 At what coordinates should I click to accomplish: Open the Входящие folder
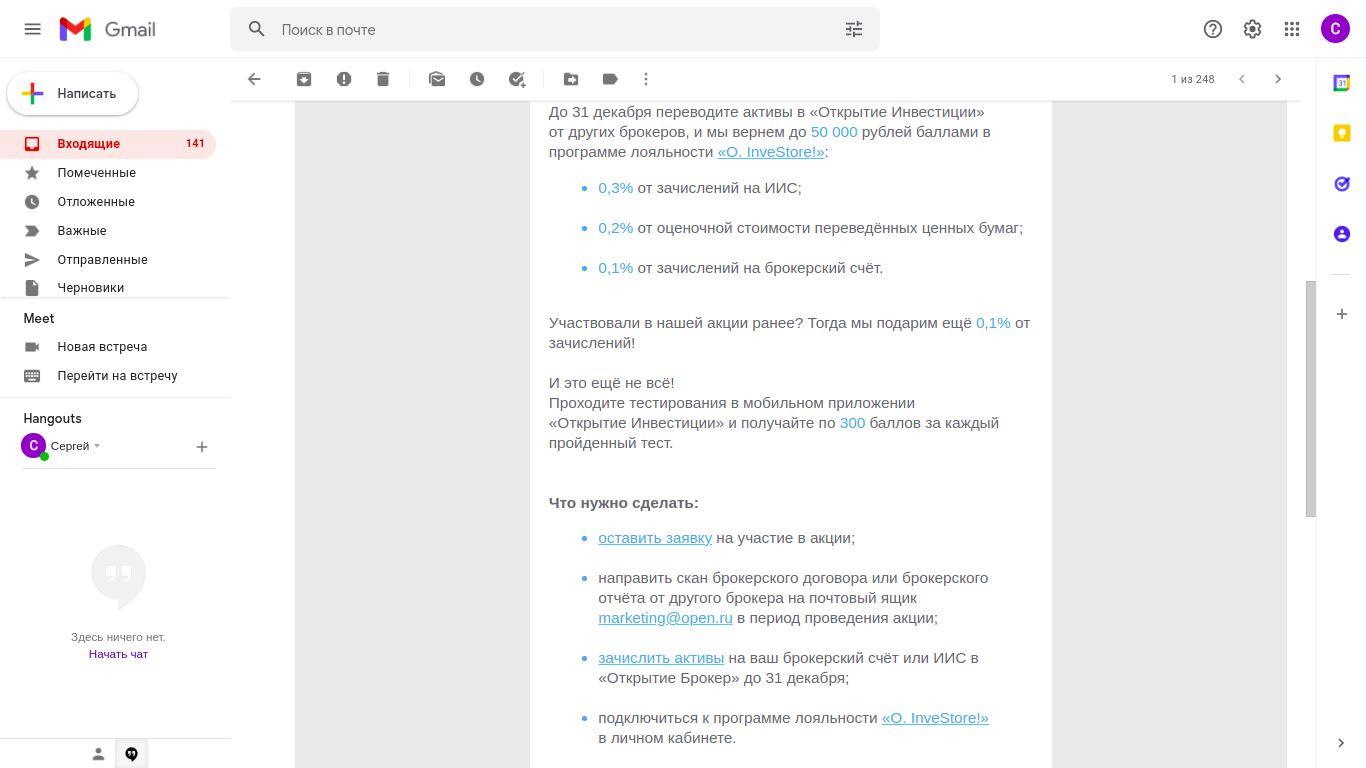pos(108,144)
